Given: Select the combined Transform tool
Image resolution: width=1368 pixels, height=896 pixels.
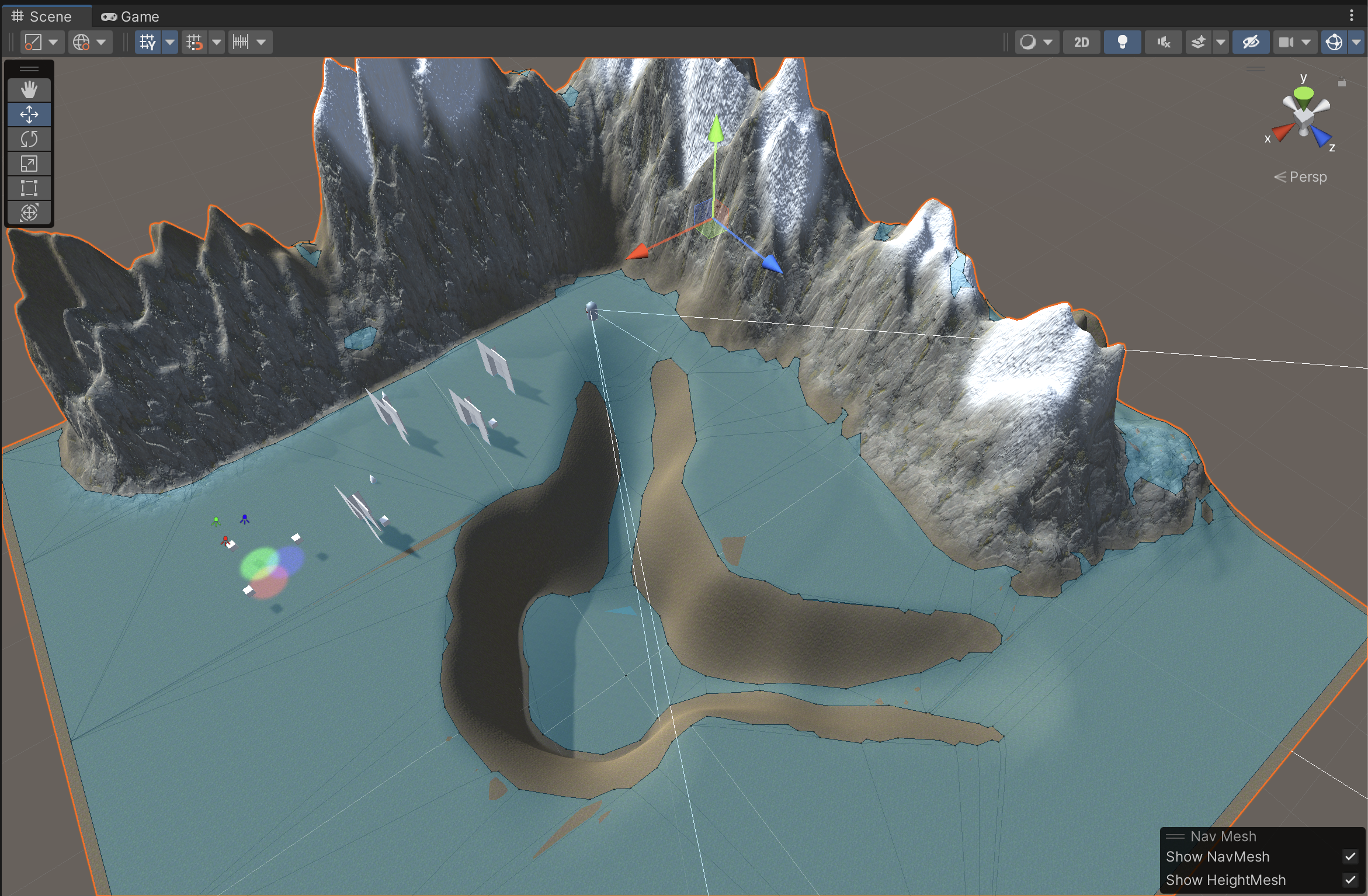Looking at the screenshot, I should [29, 213].
